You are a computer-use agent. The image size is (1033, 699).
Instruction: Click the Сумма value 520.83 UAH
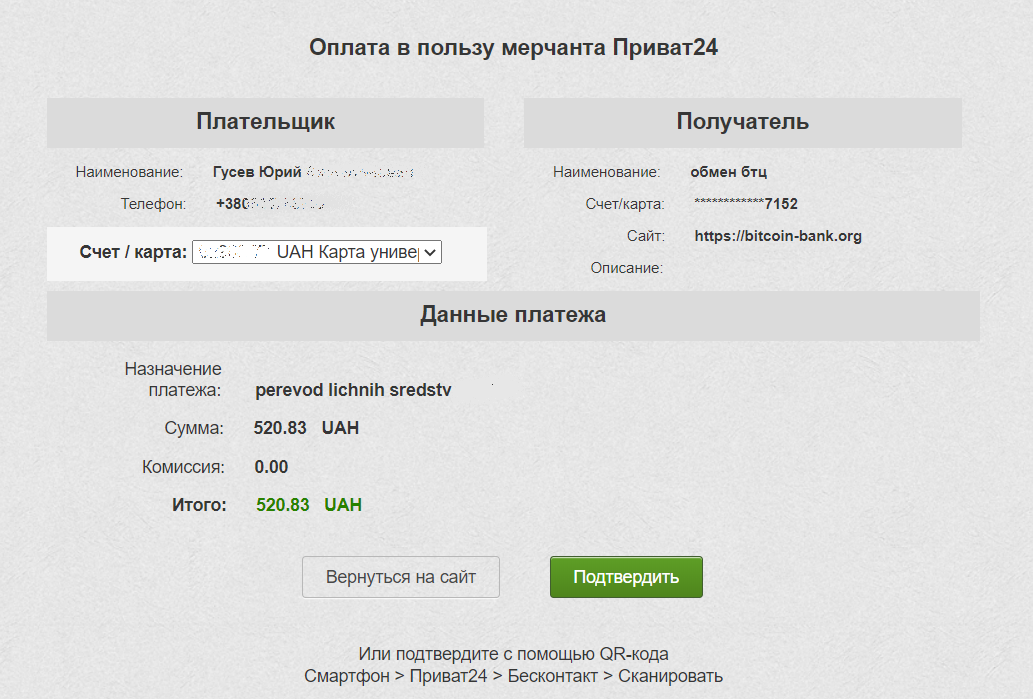pyautogui.click(x=306, y=428)
